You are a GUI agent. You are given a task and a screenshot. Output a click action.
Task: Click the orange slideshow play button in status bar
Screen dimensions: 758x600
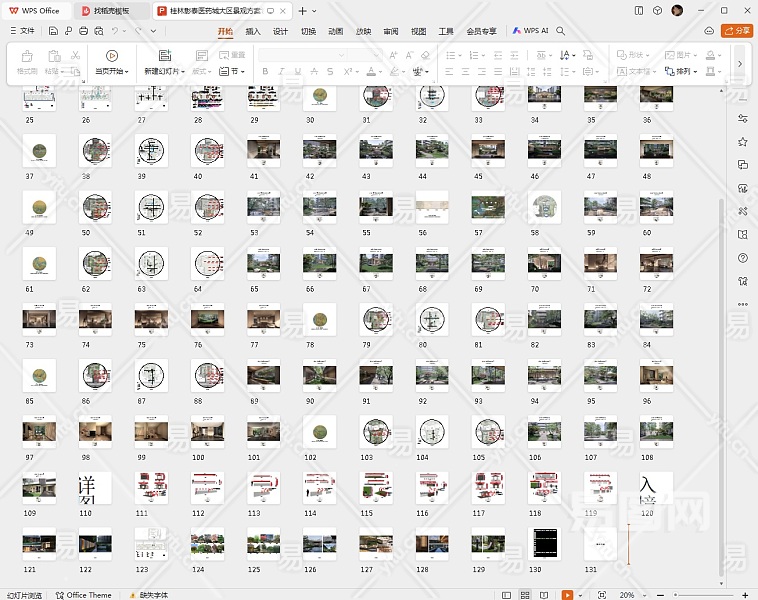pyautogui.click(x=567, y=594)
